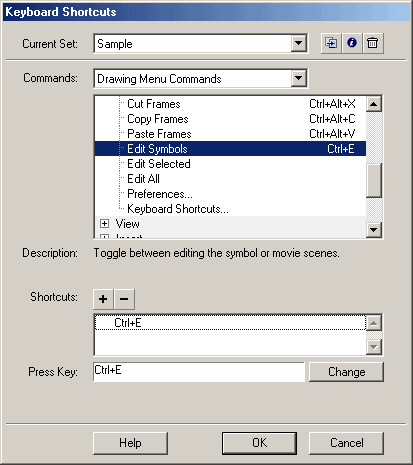
Task: Remove the shortcut with the minus button
Action: tap(124, 299)
